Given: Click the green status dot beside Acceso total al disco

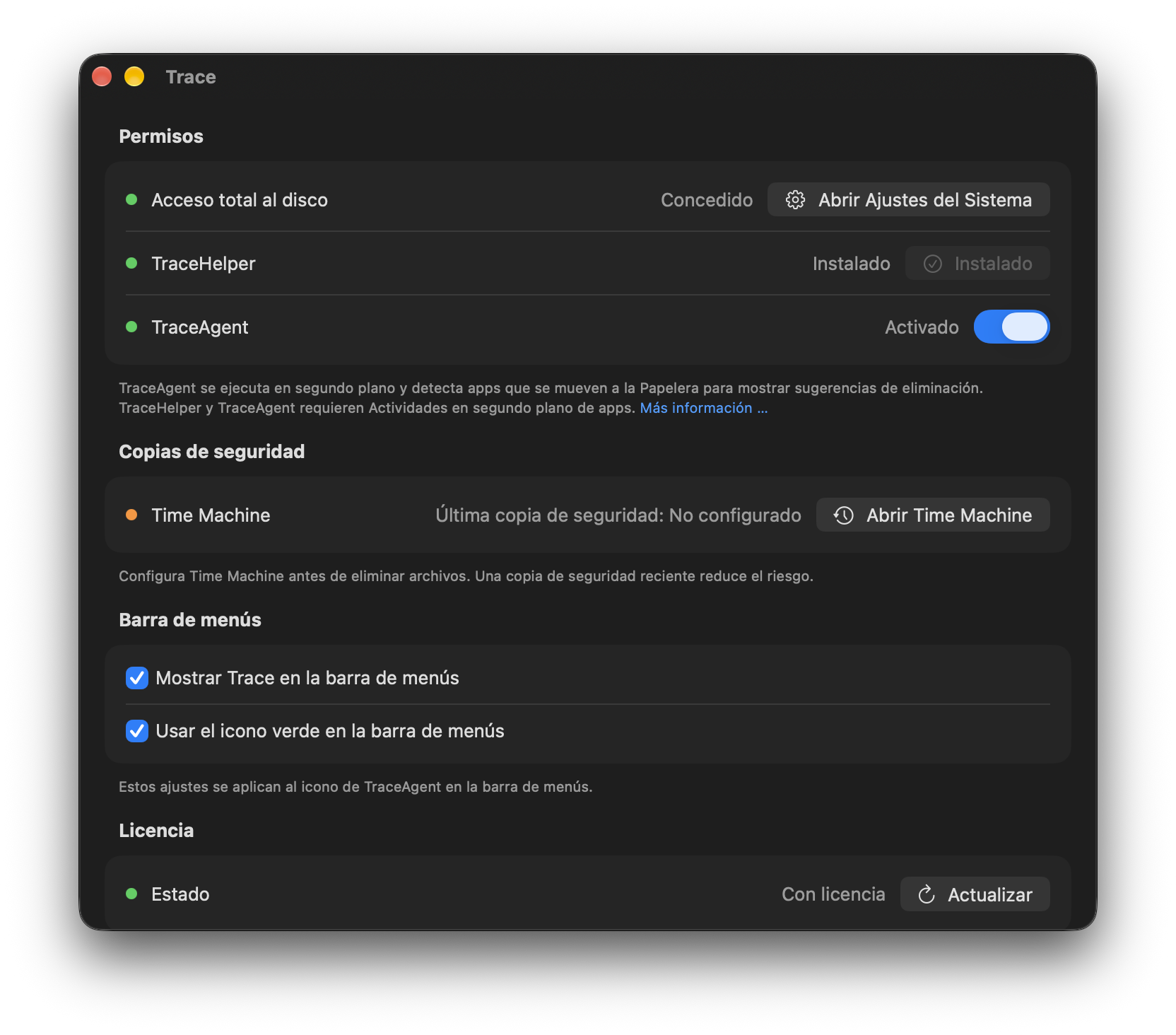Looking at the screenshot, I should pos(131,200).
